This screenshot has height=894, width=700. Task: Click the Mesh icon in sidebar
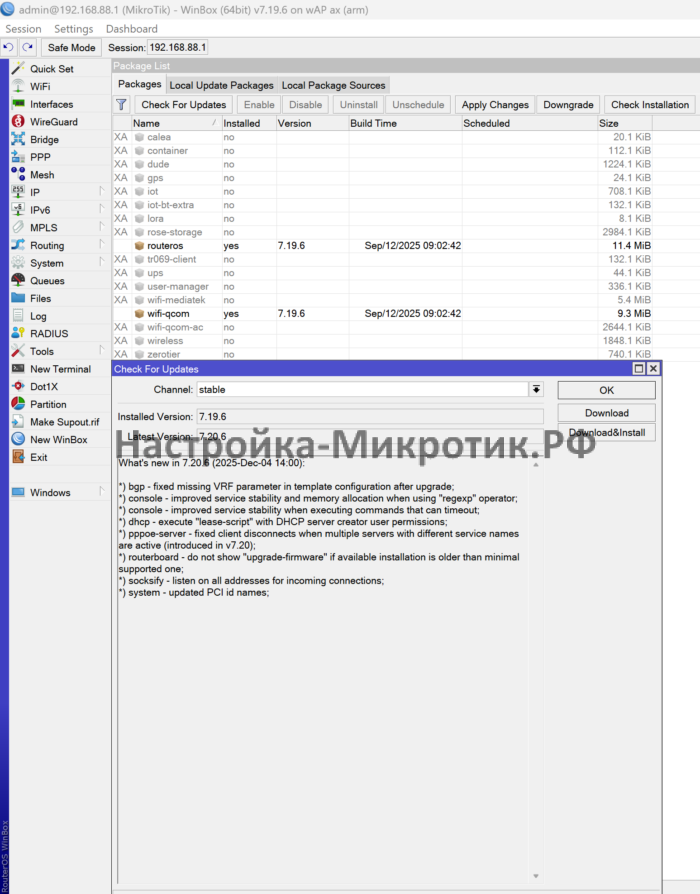click(x=18, y=174)
